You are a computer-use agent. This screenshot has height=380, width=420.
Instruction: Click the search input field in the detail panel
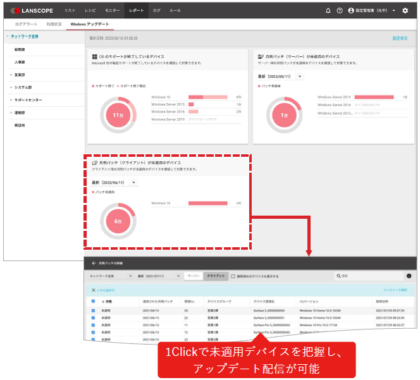coord(368,276)
